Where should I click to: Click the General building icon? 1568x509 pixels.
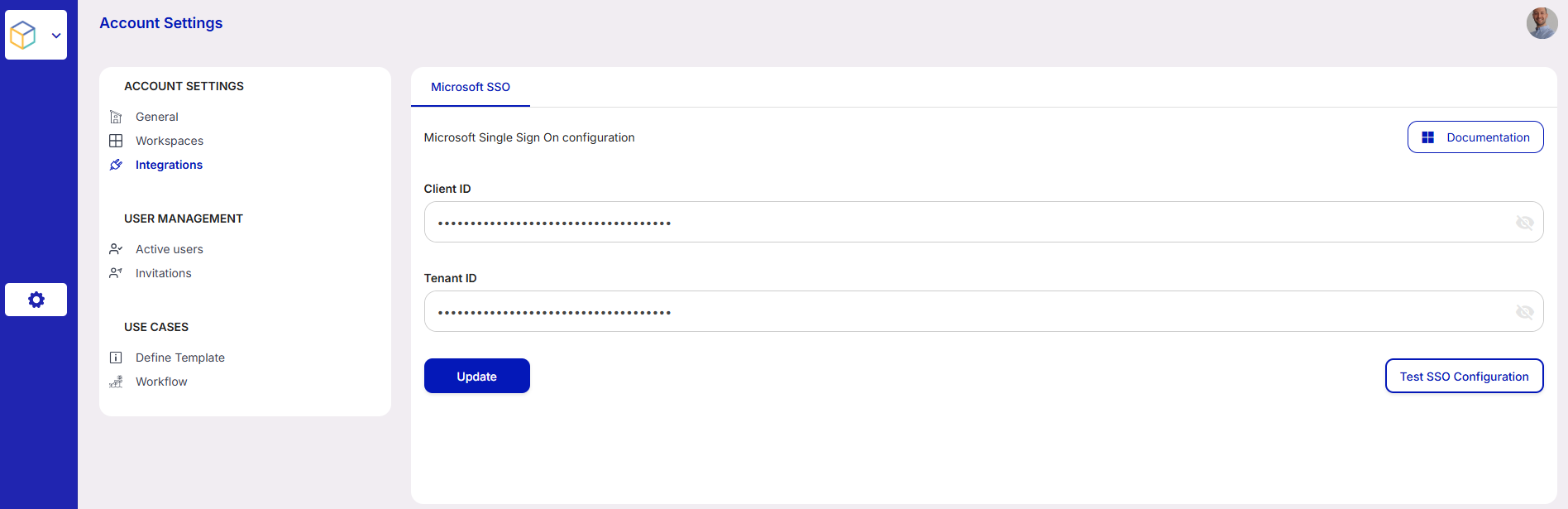(x=116, y=117)
